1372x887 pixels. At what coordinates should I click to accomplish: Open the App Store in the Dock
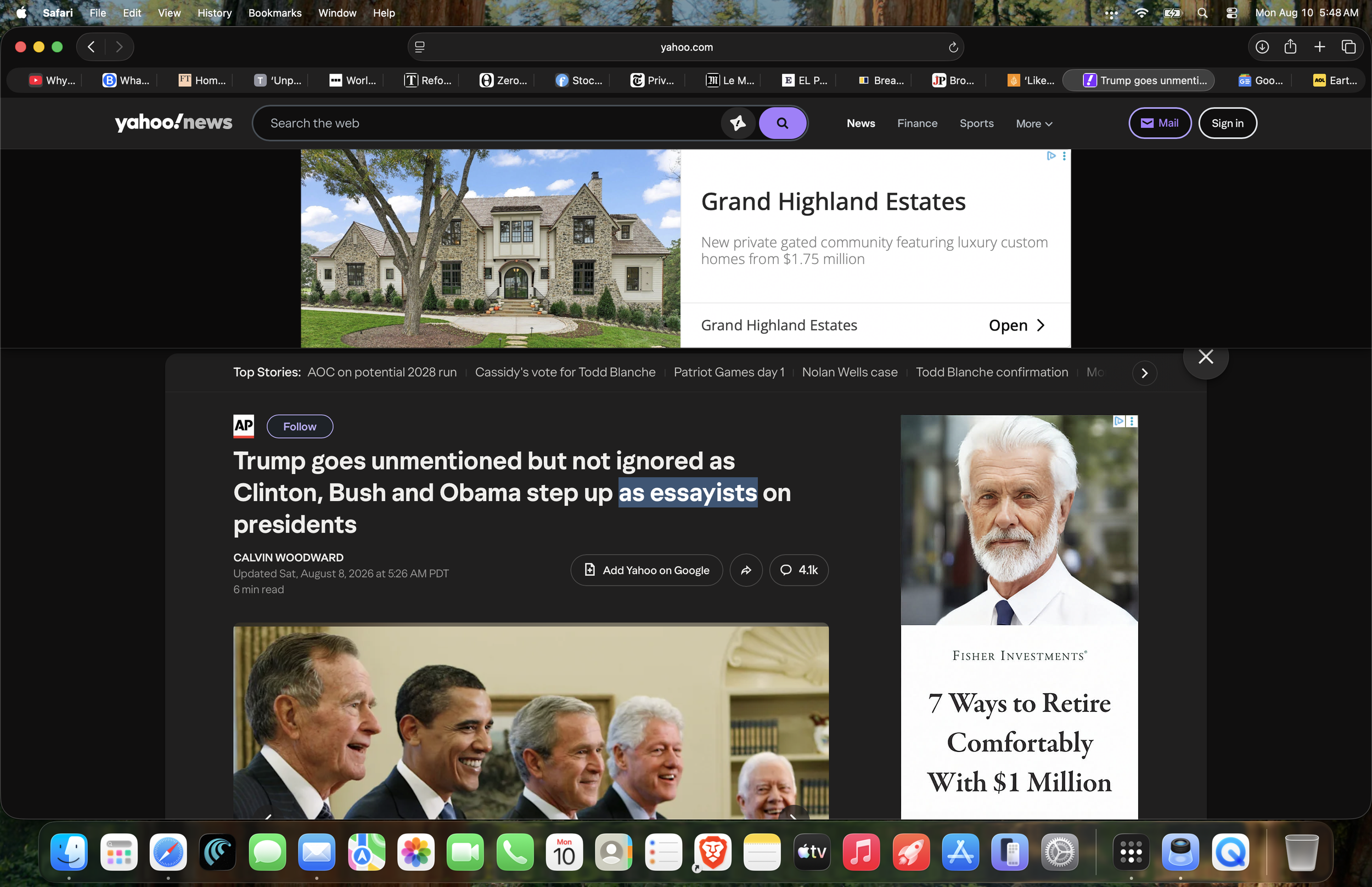[x=960, y=851]
